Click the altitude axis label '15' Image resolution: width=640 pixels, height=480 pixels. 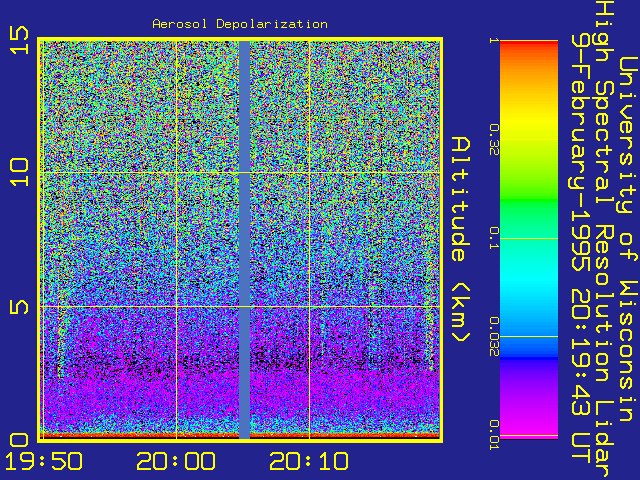20,40
